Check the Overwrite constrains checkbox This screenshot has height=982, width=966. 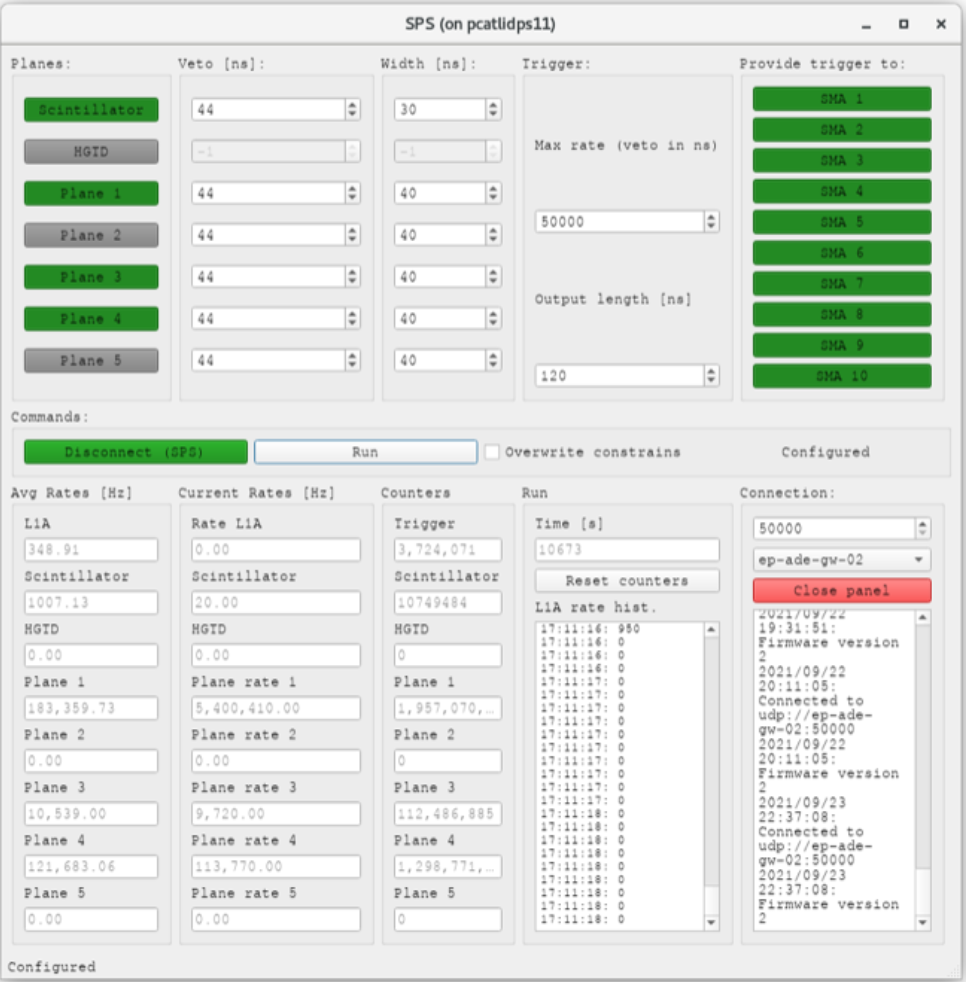(x=492, y=452)
